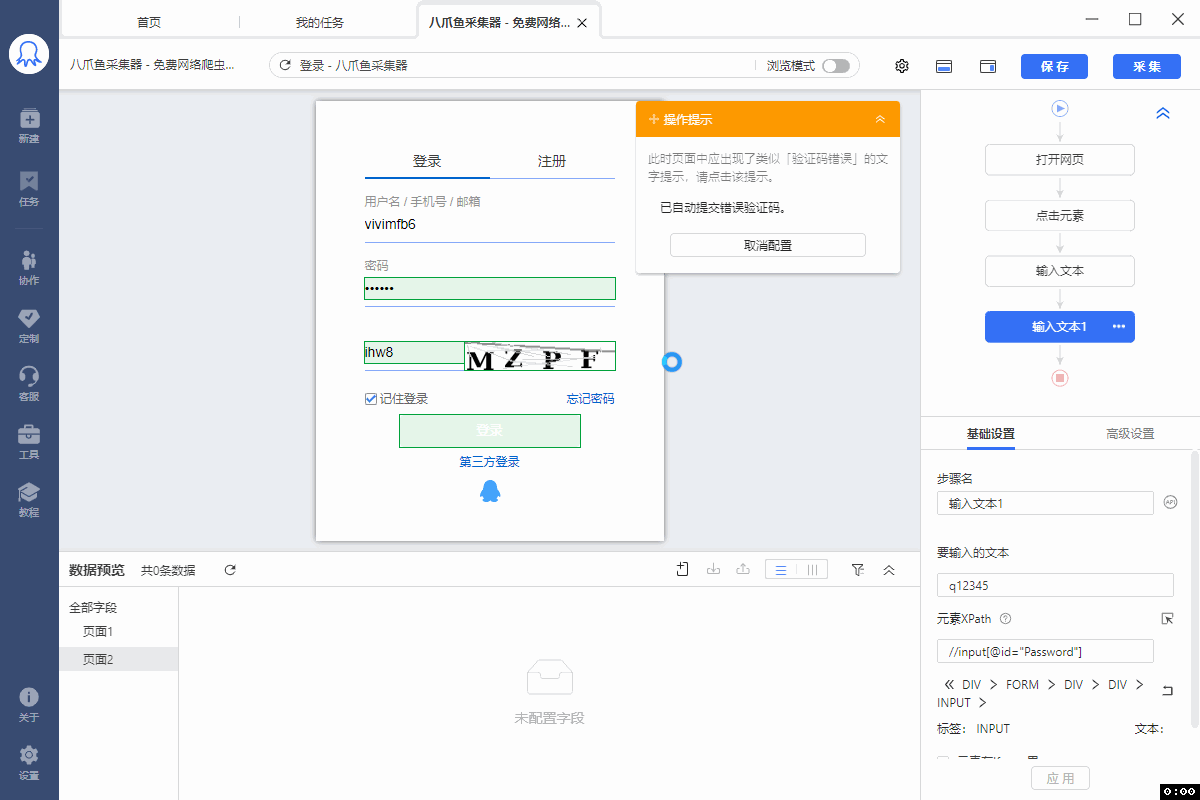Image resolution: width=1200 pixels, height=800 pixels.
Task: Click the 忘记密码 link
Action: click(x=591, y=399)
